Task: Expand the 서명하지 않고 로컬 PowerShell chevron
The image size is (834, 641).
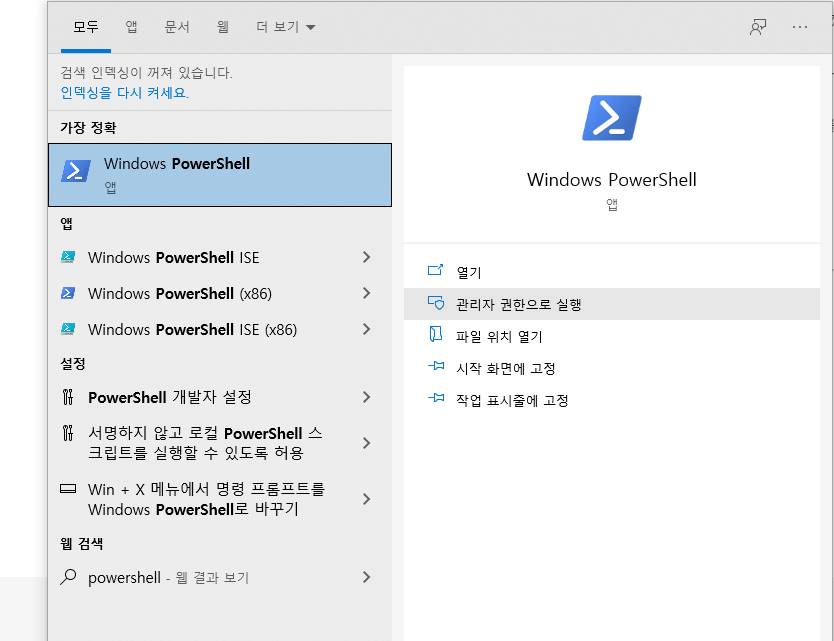Action: click(366, 443)
